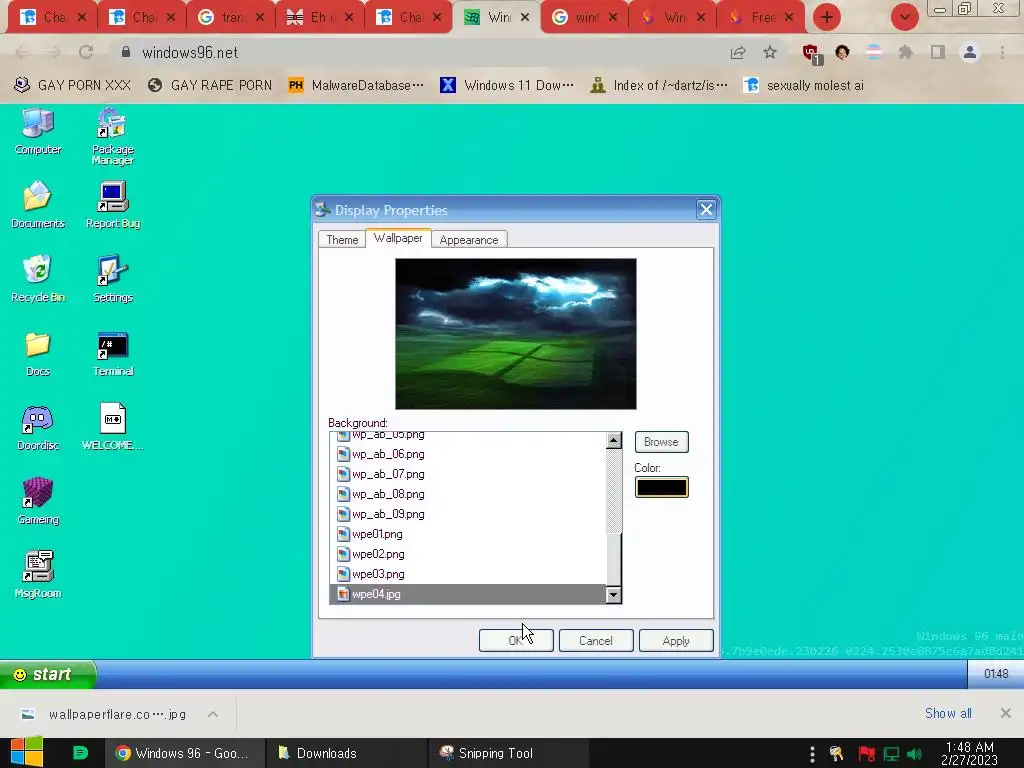Select wpe02.png in background list
1024x768 pixels.
pyautogui.click(x=468, y=554)
